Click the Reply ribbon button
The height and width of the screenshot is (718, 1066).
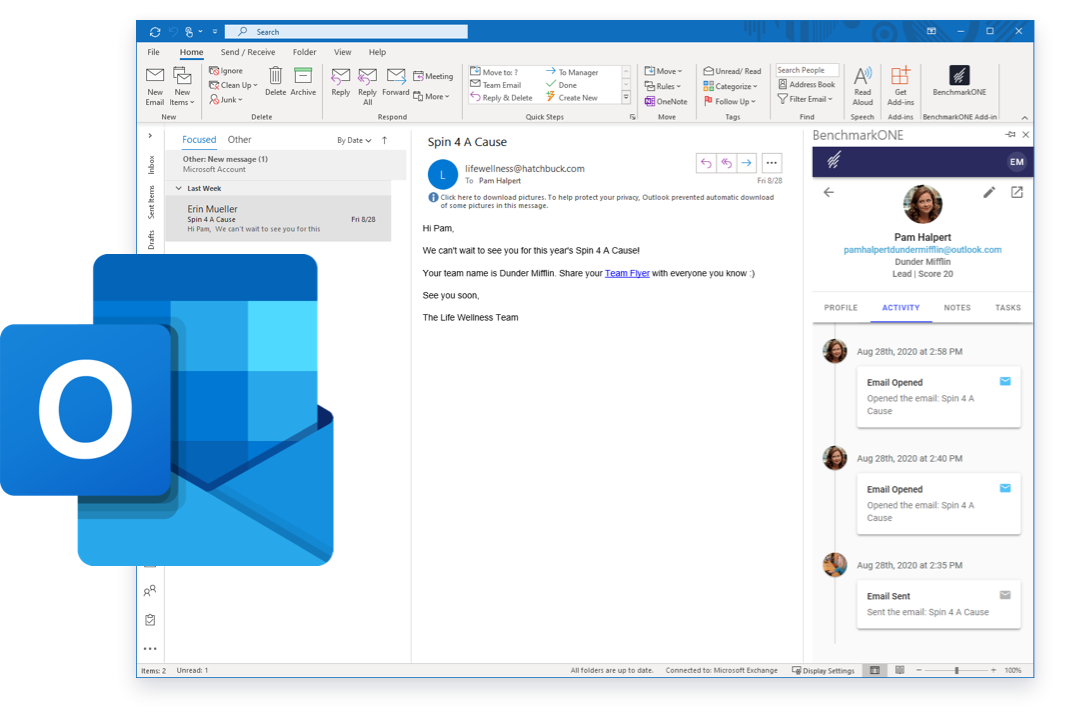click(x=341, y=82)
